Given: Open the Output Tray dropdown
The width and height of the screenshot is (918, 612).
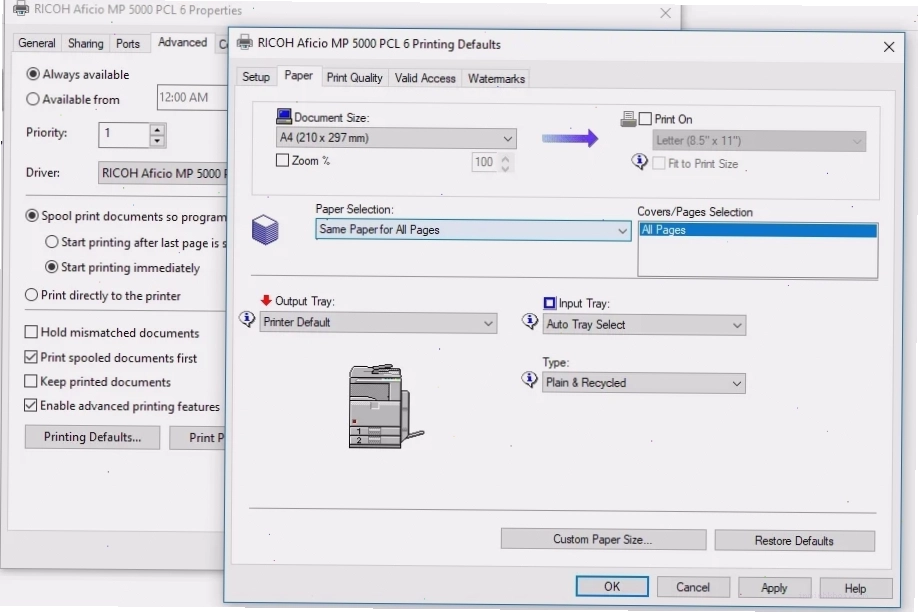Looking at the screenshot, I should point(378,323).
